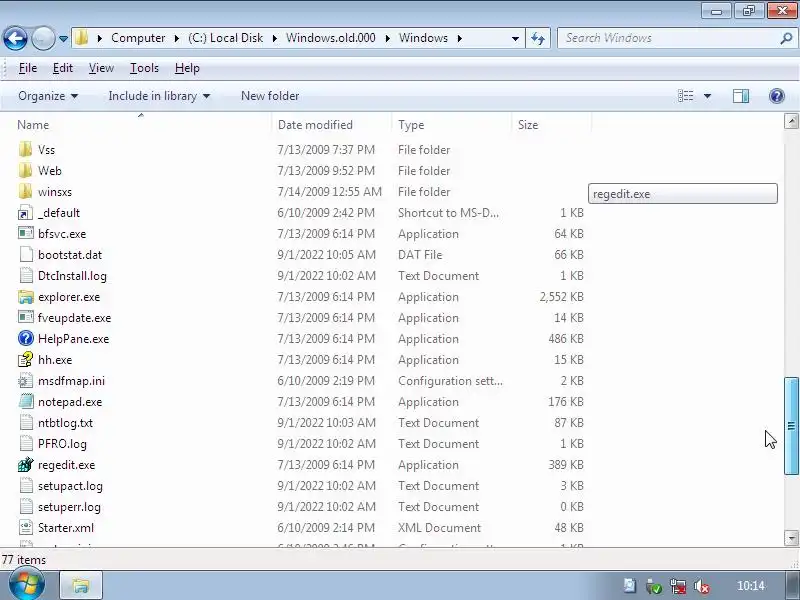
Task: Click Windows.old.000 breadcrumb
Action: point(331,38)
